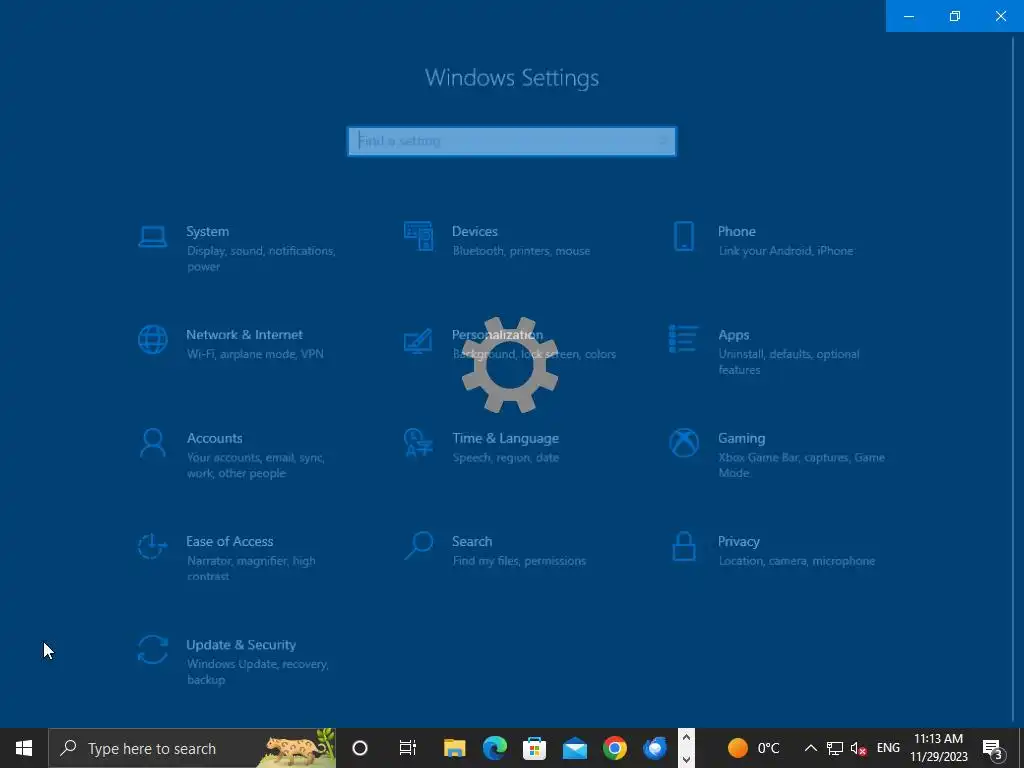
Task: Launch Mail app from taskbar
Action: pyautogui.click(x=575, y=748)
